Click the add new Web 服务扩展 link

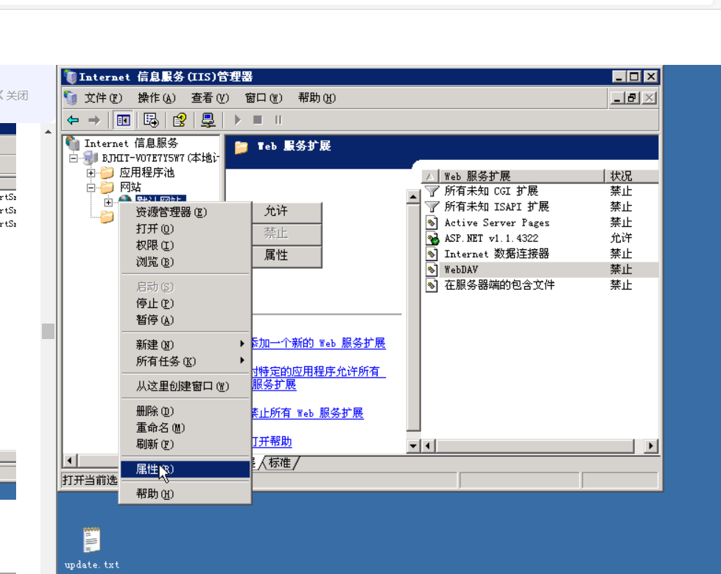[319, 343]
